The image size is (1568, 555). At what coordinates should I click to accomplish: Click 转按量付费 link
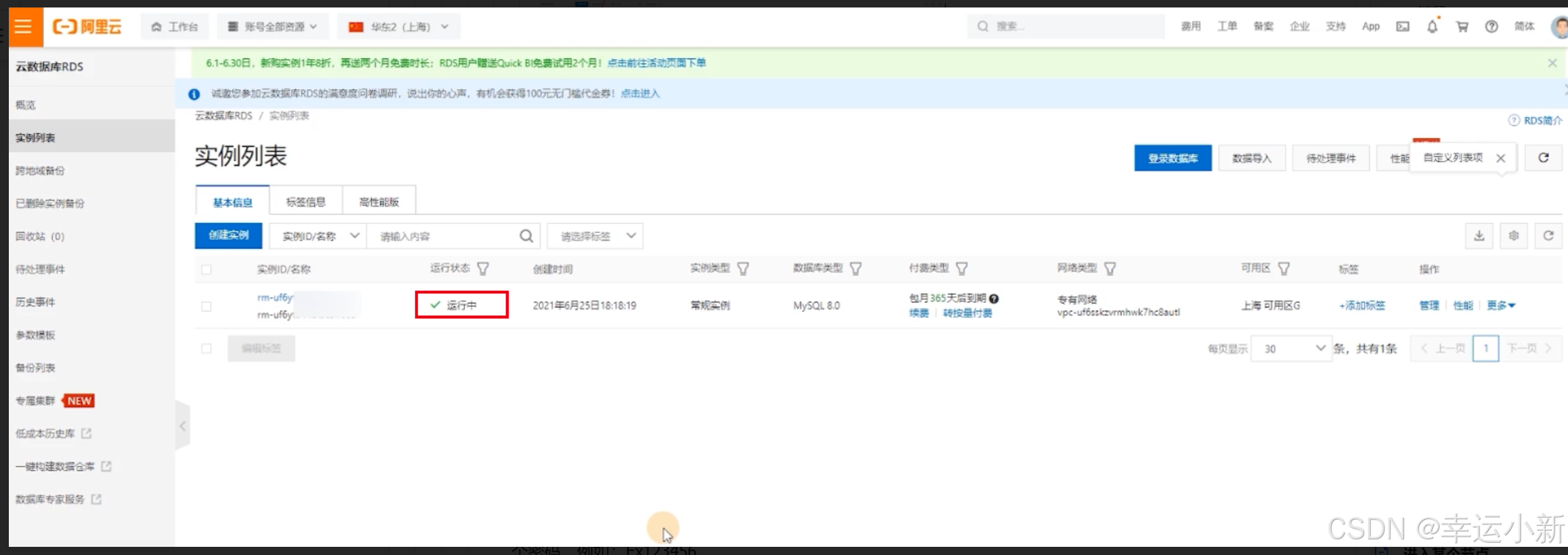coord(968,313)
